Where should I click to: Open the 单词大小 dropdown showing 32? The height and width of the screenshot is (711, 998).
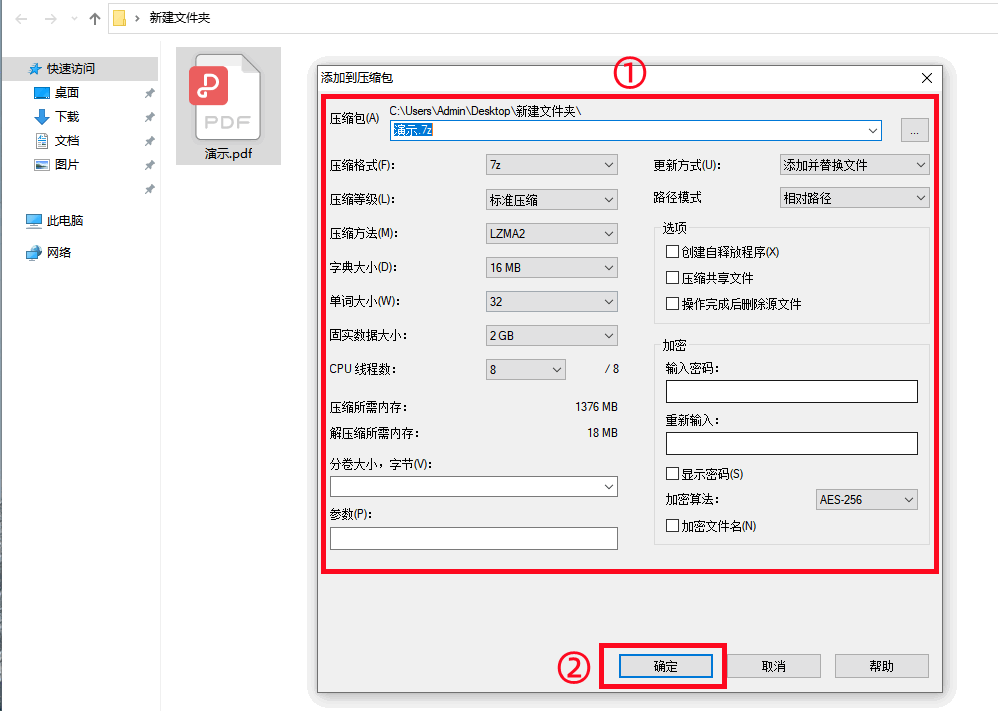coord(551,302)
